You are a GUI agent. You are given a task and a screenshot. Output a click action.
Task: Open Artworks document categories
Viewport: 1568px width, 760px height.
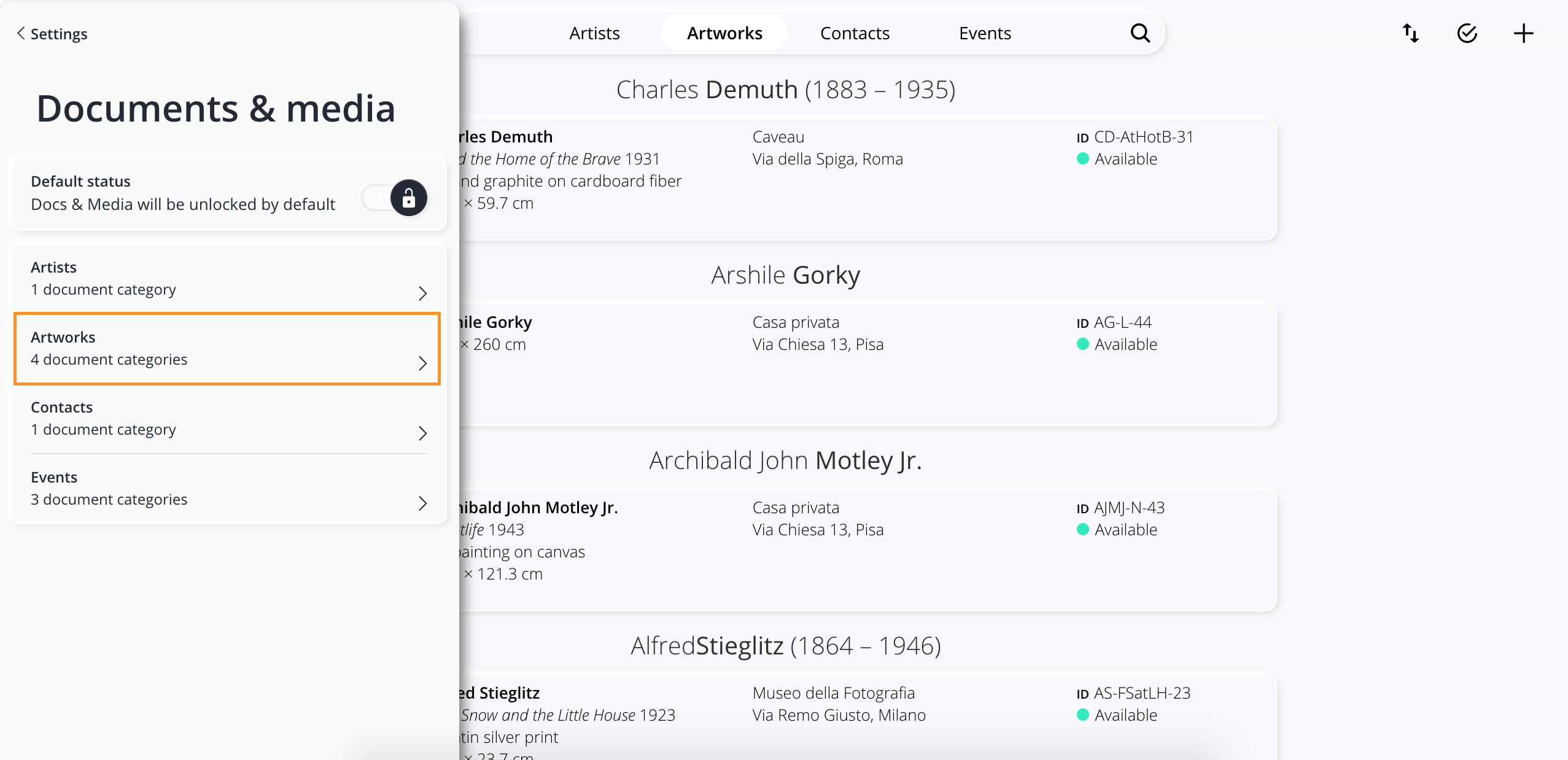pyautogui.click(x=227, y=349)
